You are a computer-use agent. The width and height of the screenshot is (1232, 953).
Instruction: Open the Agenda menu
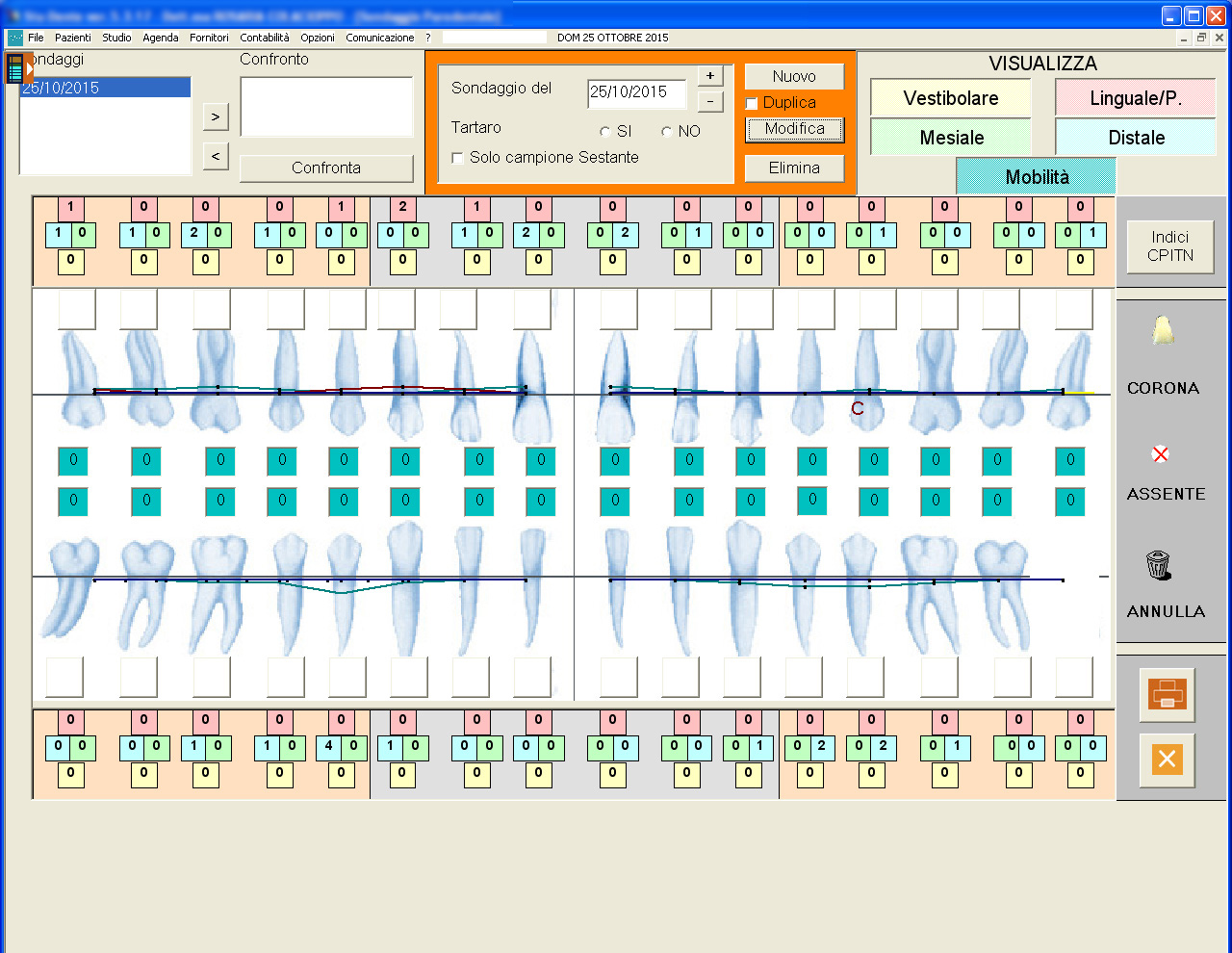coord(161,38)
